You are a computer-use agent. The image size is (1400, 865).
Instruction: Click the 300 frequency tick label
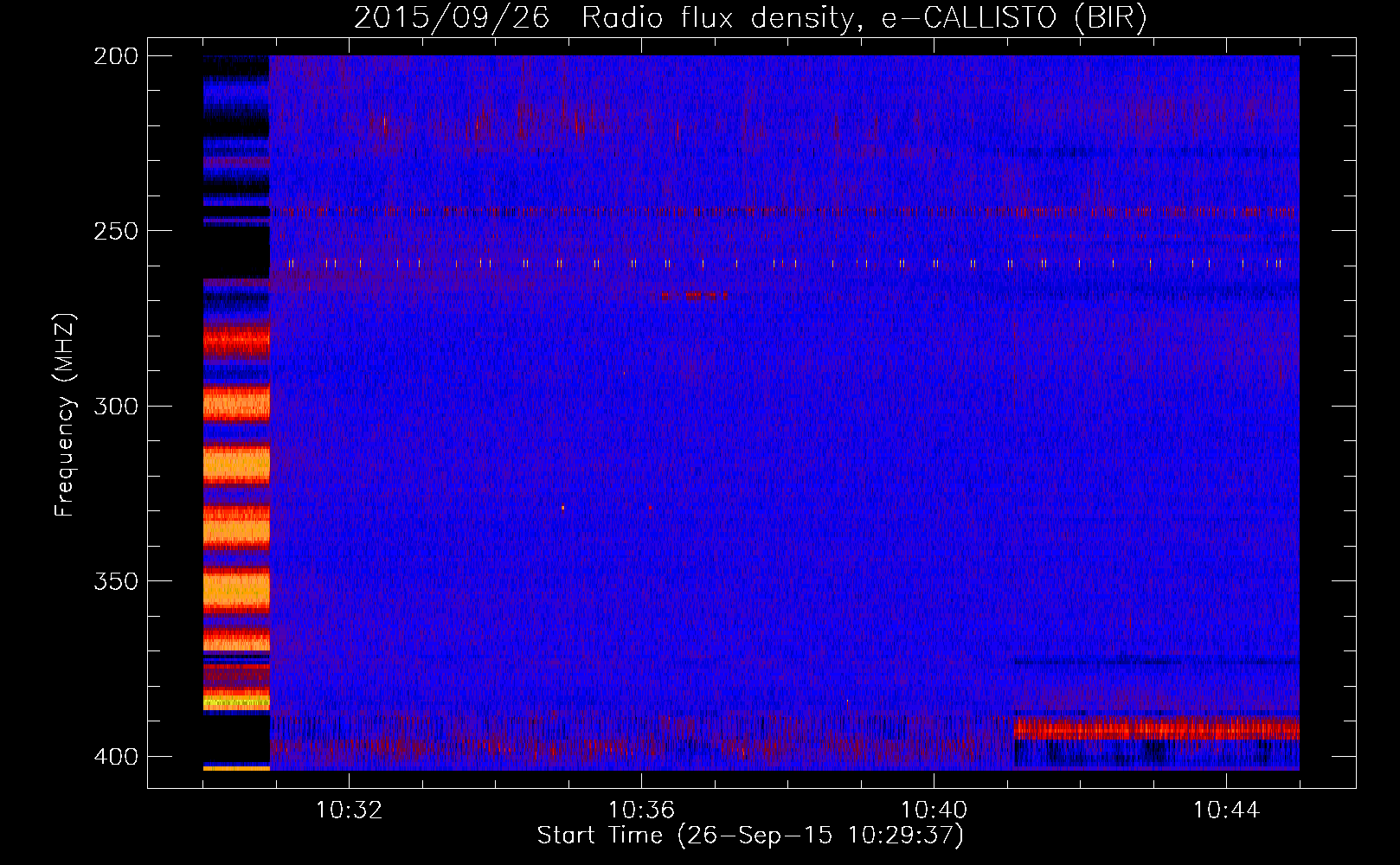pos(115,407)
